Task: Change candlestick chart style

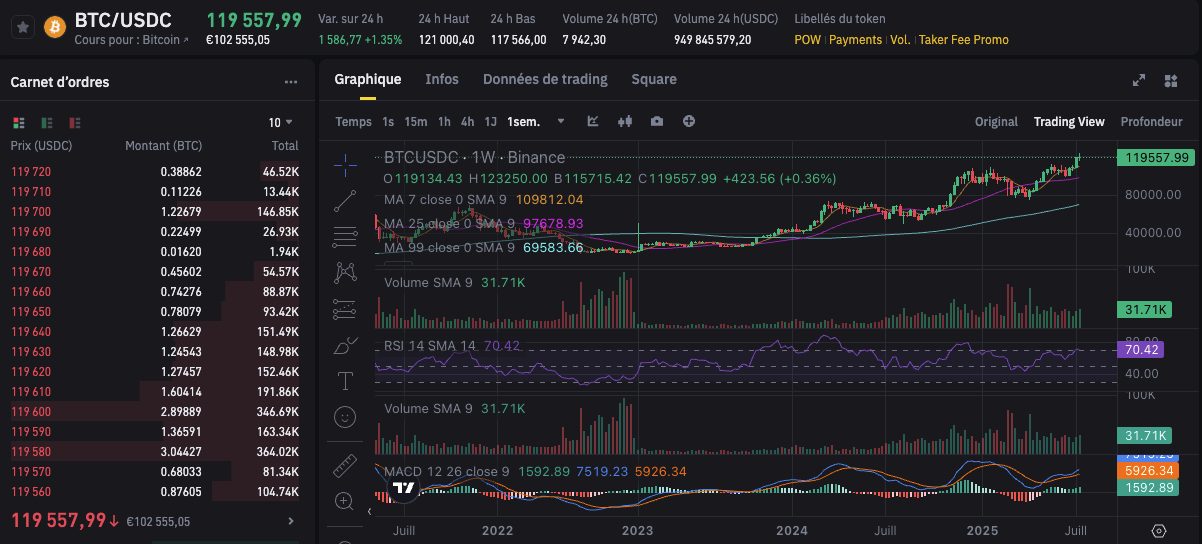Action: click(x=626, y=121)
